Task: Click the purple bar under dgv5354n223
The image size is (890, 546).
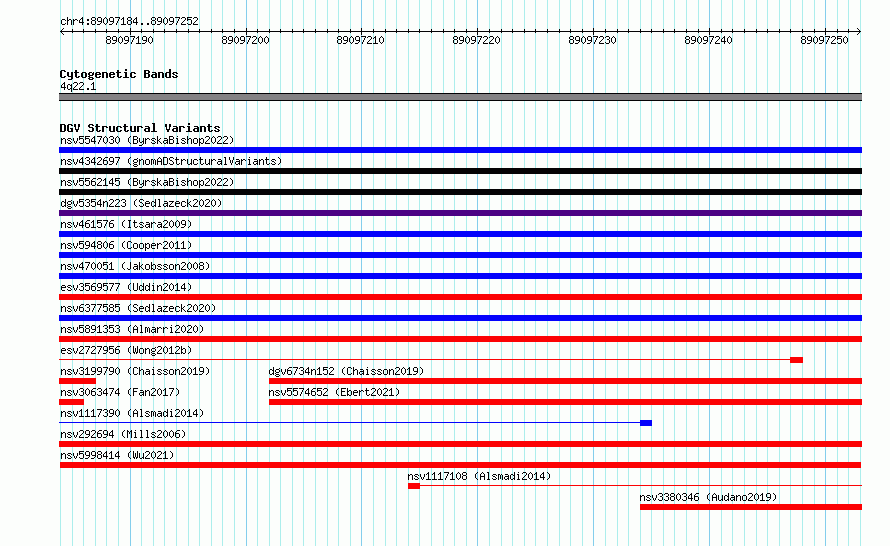Action: (460, 213)
